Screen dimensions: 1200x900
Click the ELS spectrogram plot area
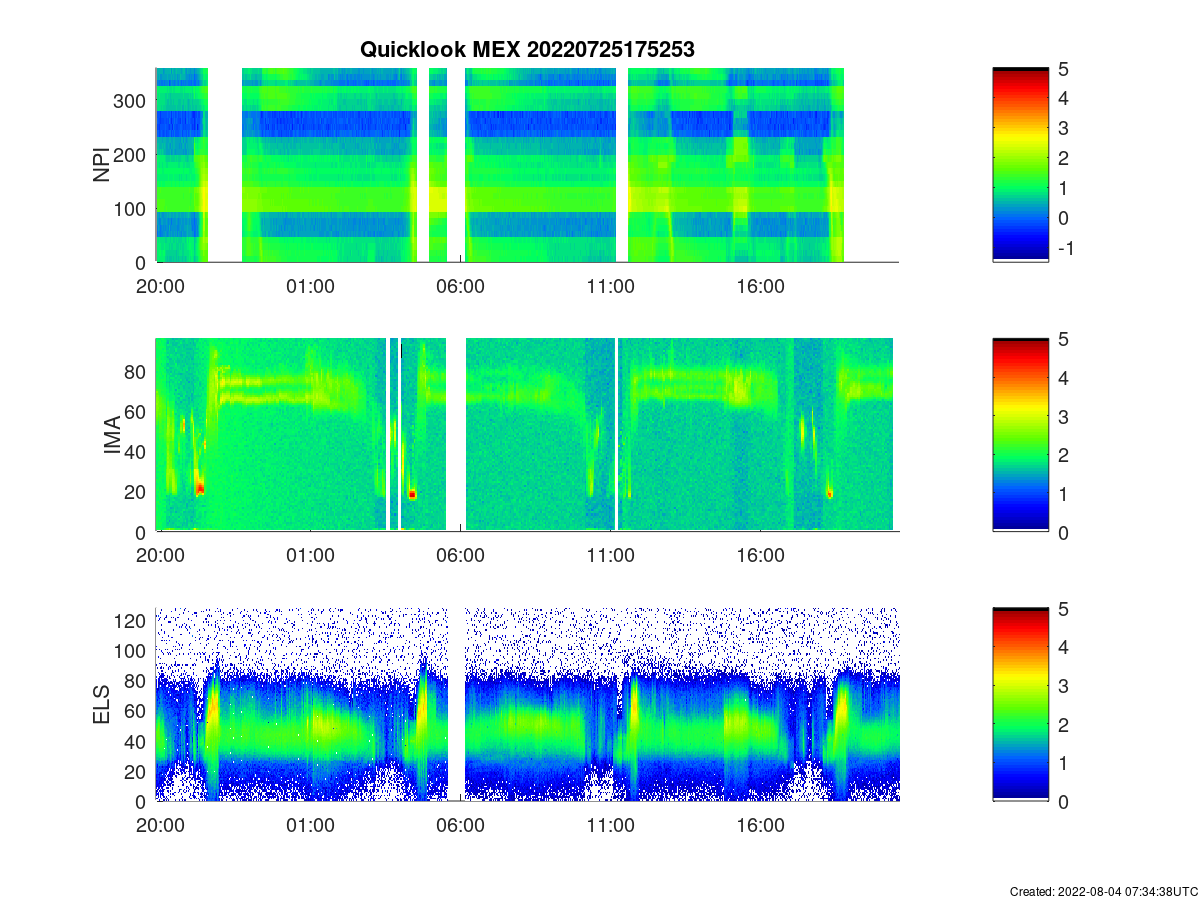527,704
